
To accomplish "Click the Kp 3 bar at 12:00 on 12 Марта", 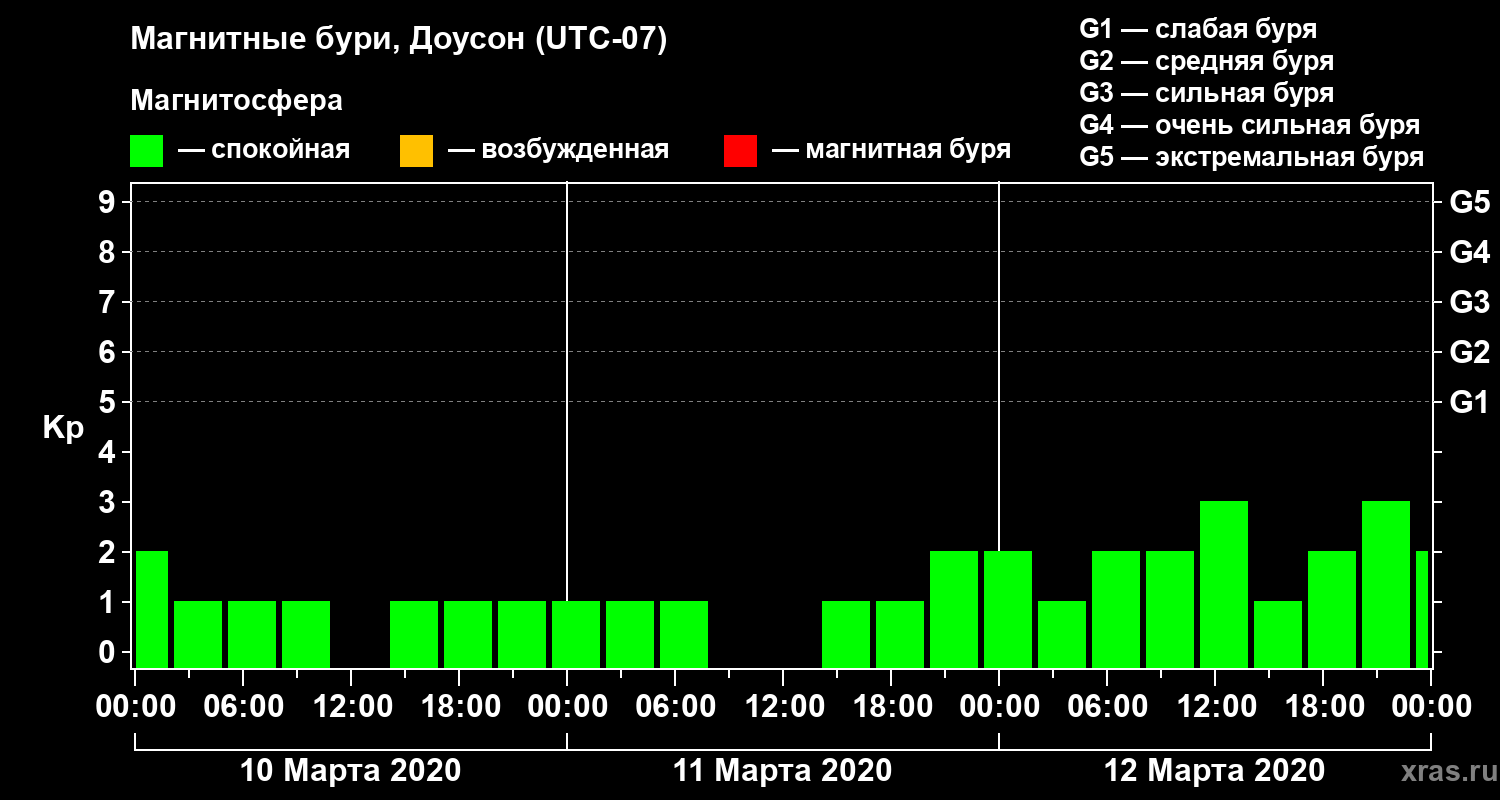I will 1224,585.
